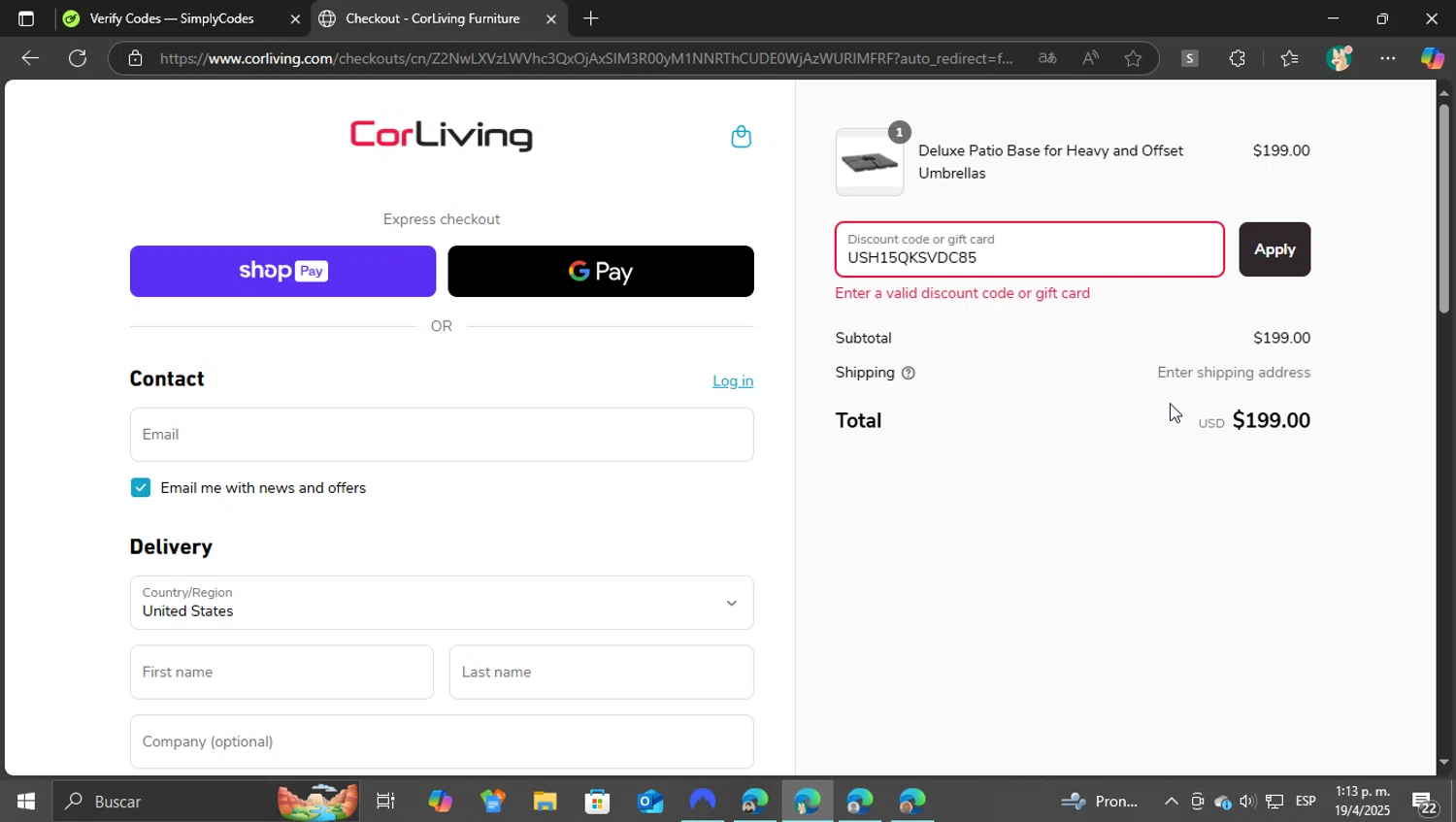1456x822 pixels.
Task: Open Task View on the taskbar
Action: coord(385,802)
